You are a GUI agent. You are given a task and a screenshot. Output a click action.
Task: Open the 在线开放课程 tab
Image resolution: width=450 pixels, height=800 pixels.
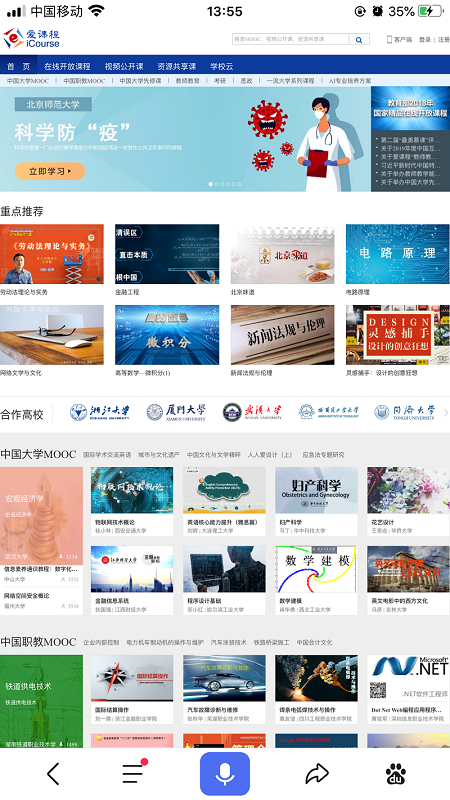(67, 66)
